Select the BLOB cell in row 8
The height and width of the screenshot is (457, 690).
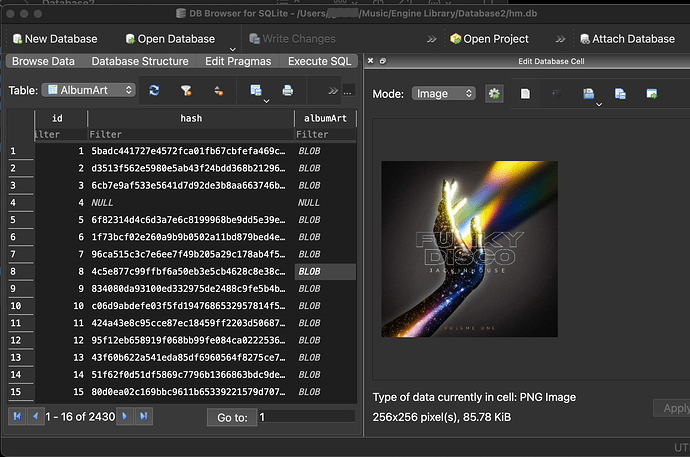[x=325, y=271]
